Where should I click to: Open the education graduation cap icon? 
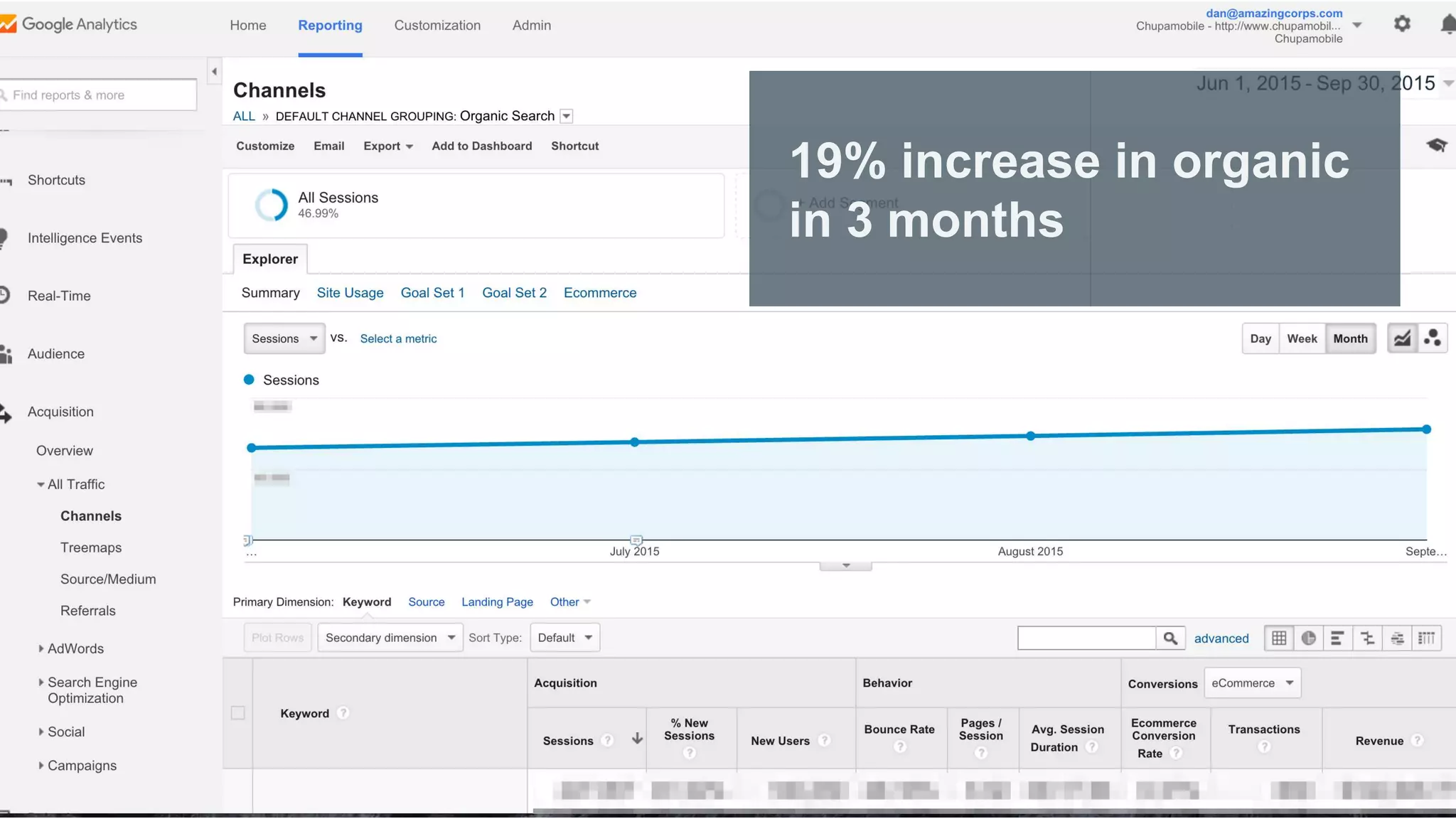click(x=1436, y=145)
